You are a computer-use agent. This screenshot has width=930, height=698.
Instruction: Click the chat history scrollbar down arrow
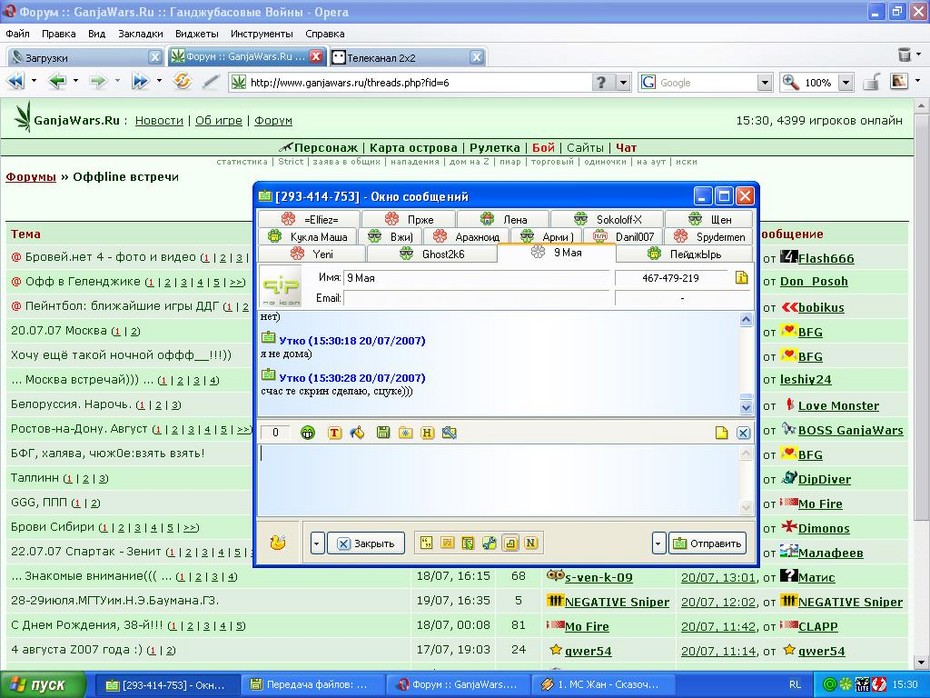[746, 407]
